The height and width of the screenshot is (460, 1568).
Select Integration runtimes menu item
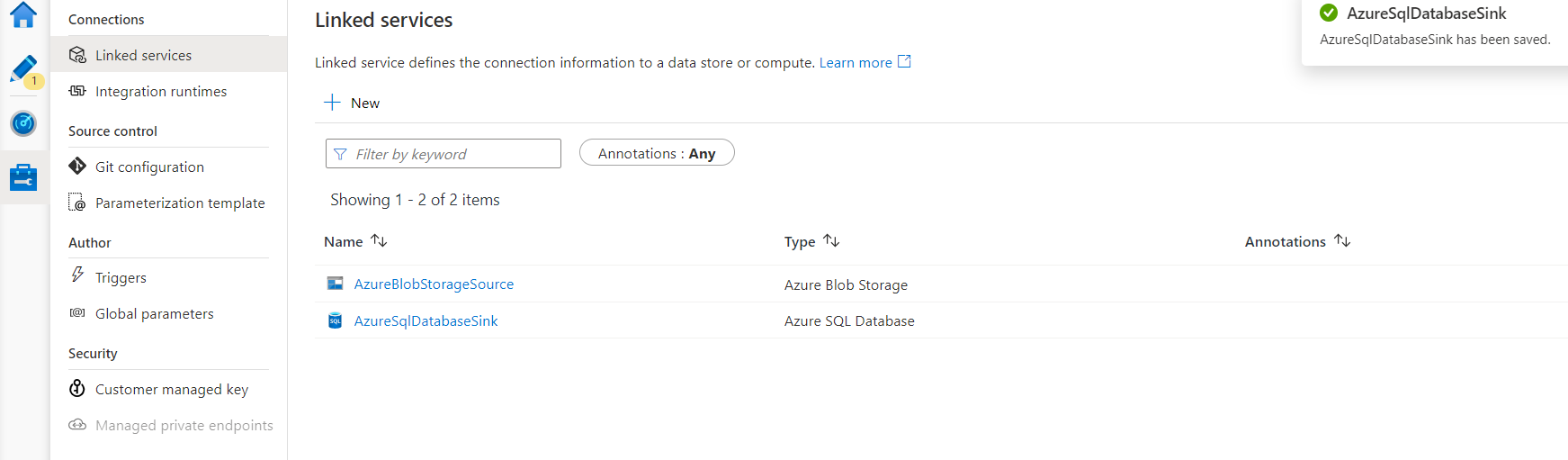pos(160,91)
